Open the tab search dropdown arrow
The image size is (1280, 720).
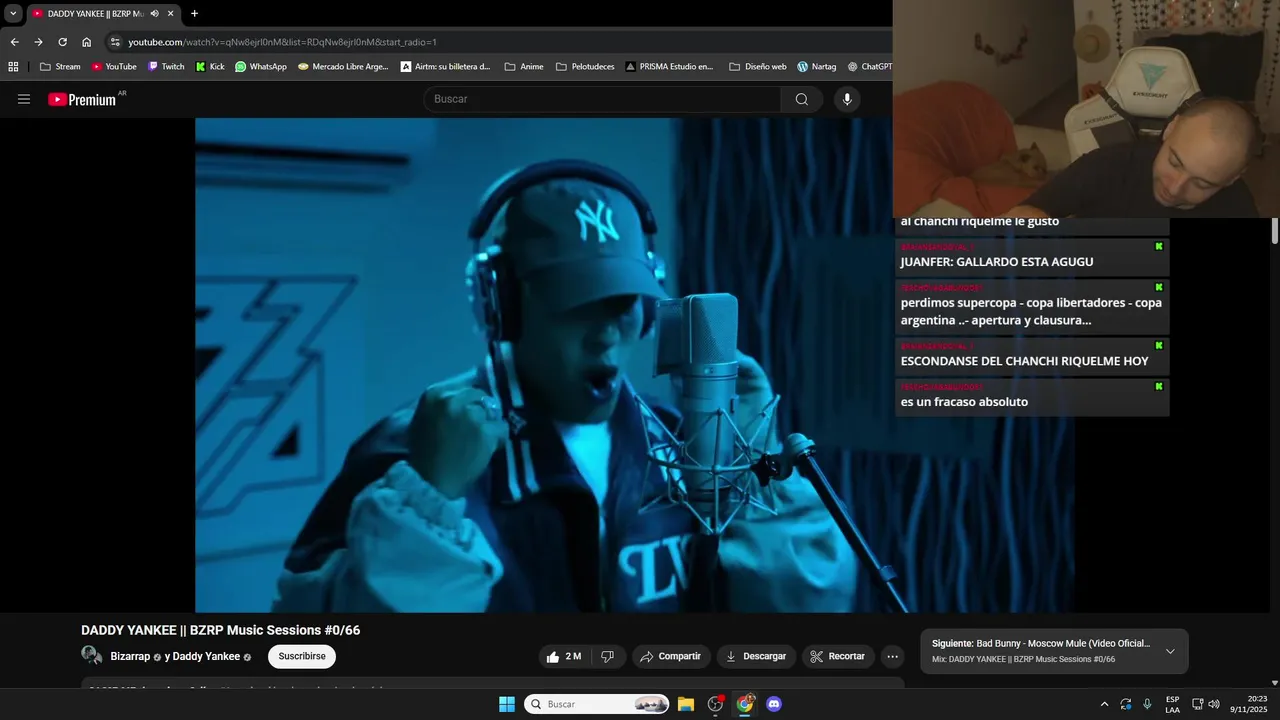coord(13,13)
